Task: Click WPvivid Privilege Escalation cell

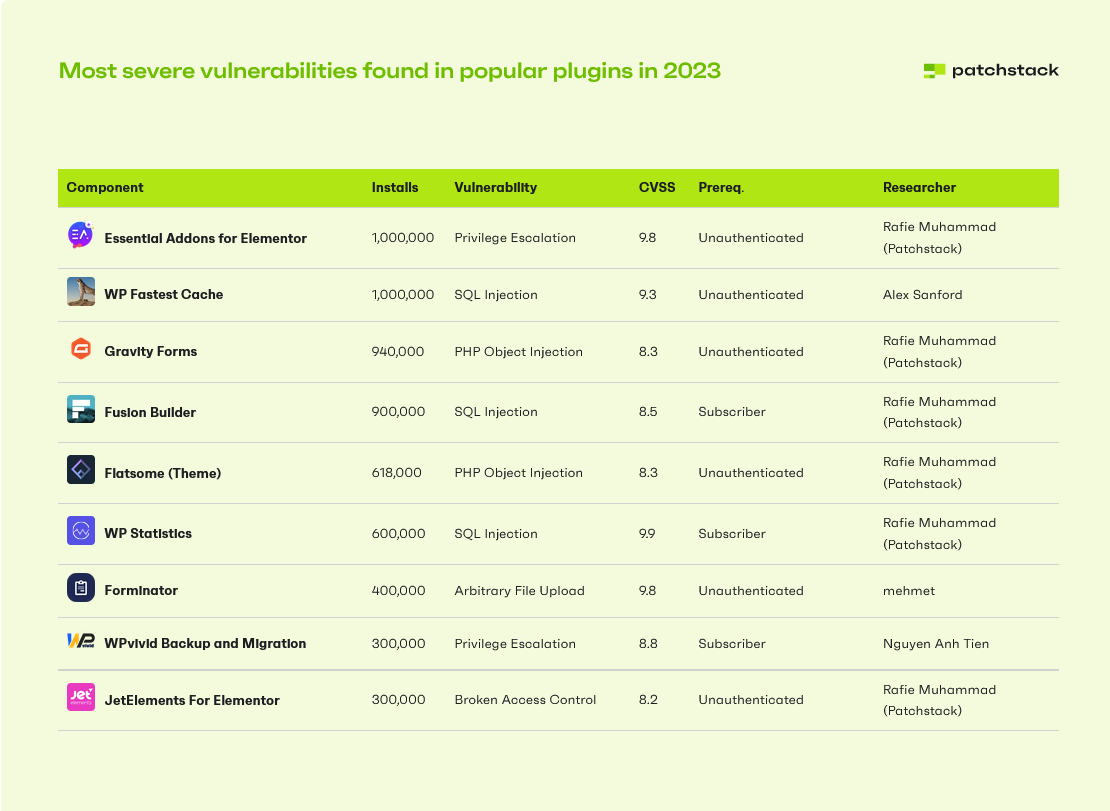Action: point(515,644)
